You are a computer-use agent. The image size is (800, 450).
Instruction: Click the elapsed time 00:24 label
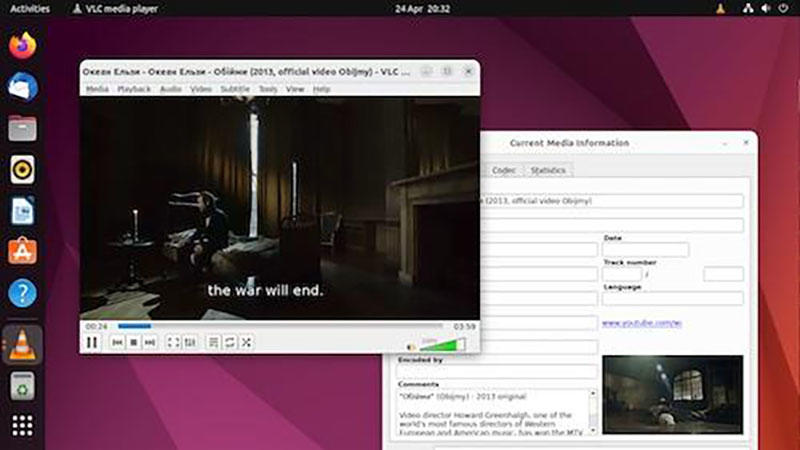pyautogui.click(x=96, y=326)
